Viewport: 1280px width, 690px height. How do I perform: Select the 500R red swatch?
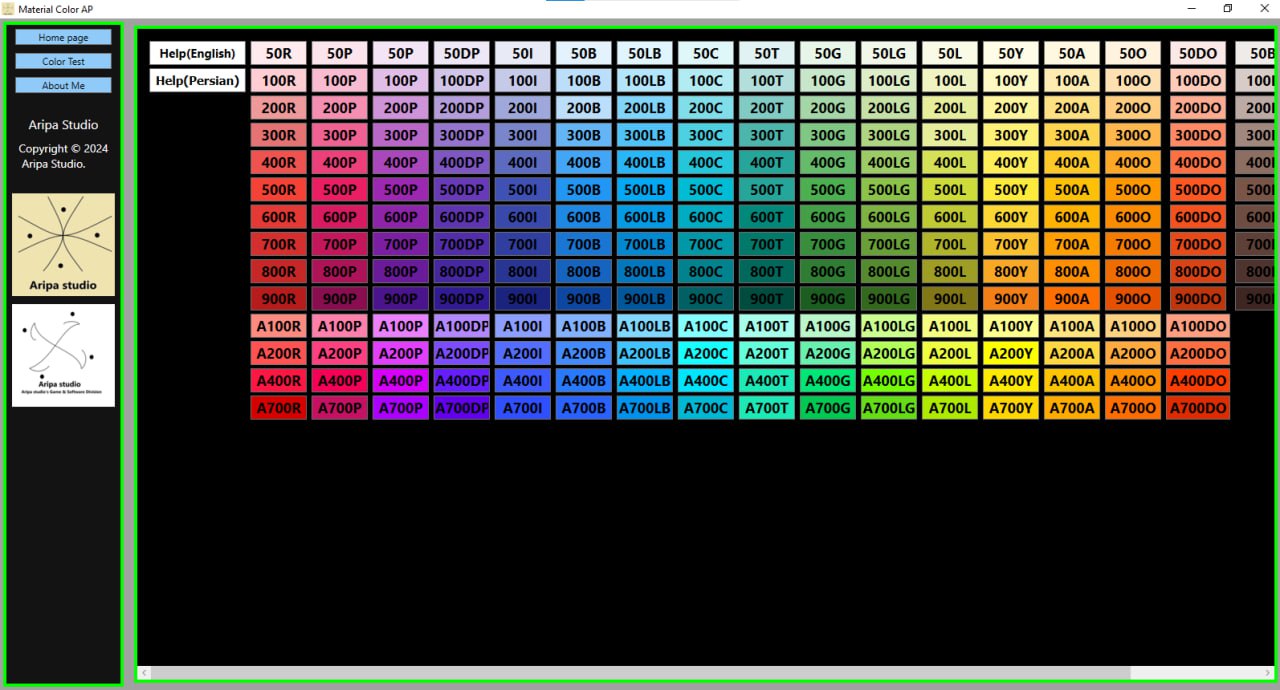click(x=279, y=189)
